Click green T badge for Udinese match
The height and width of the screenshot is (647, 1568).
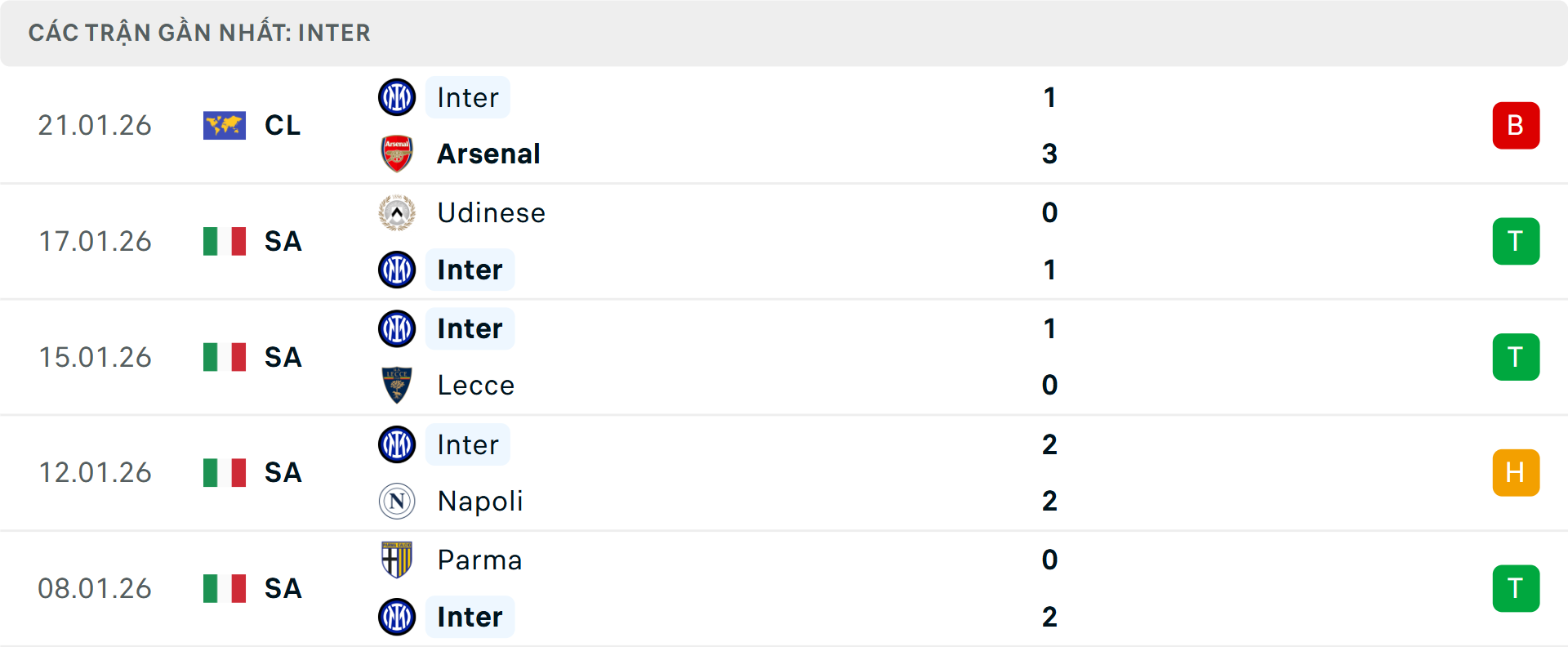click(x=1516, y=241)
